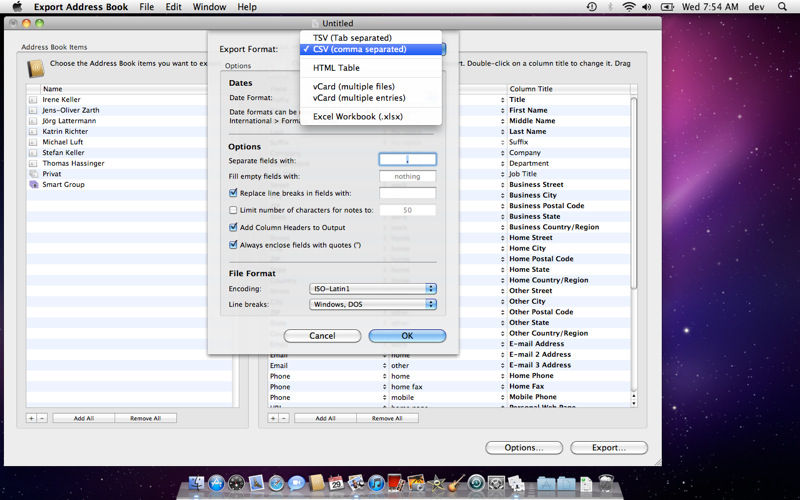Screen dimensions: 800x500
Task: Confirm options with OK button
Action: coord(407,336)
